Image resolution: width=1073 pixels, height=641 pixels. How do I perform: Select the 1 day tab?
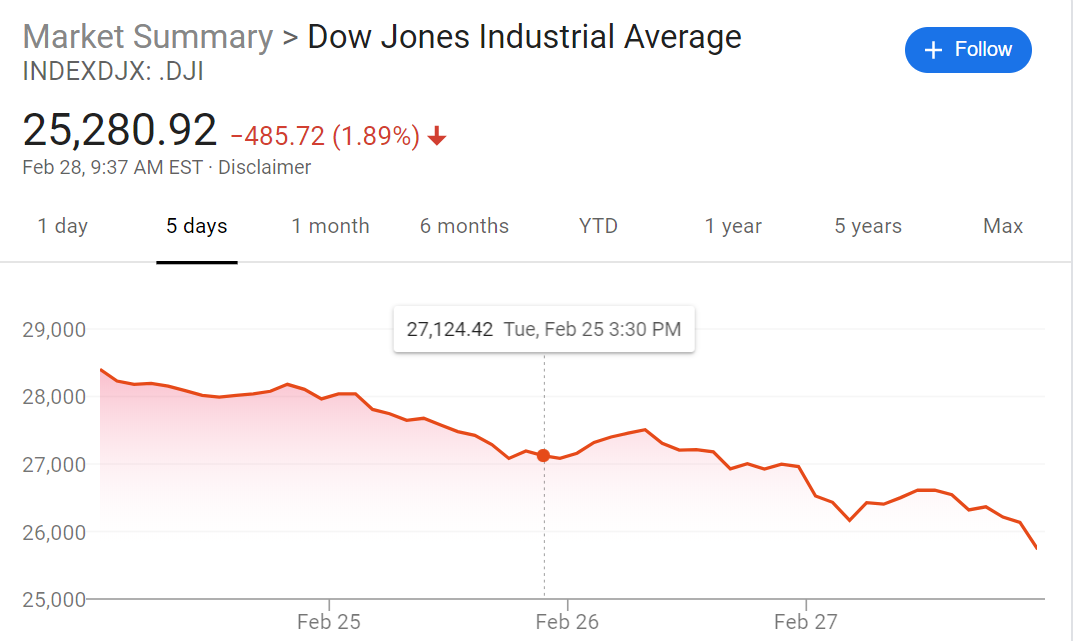click(62, 226)
